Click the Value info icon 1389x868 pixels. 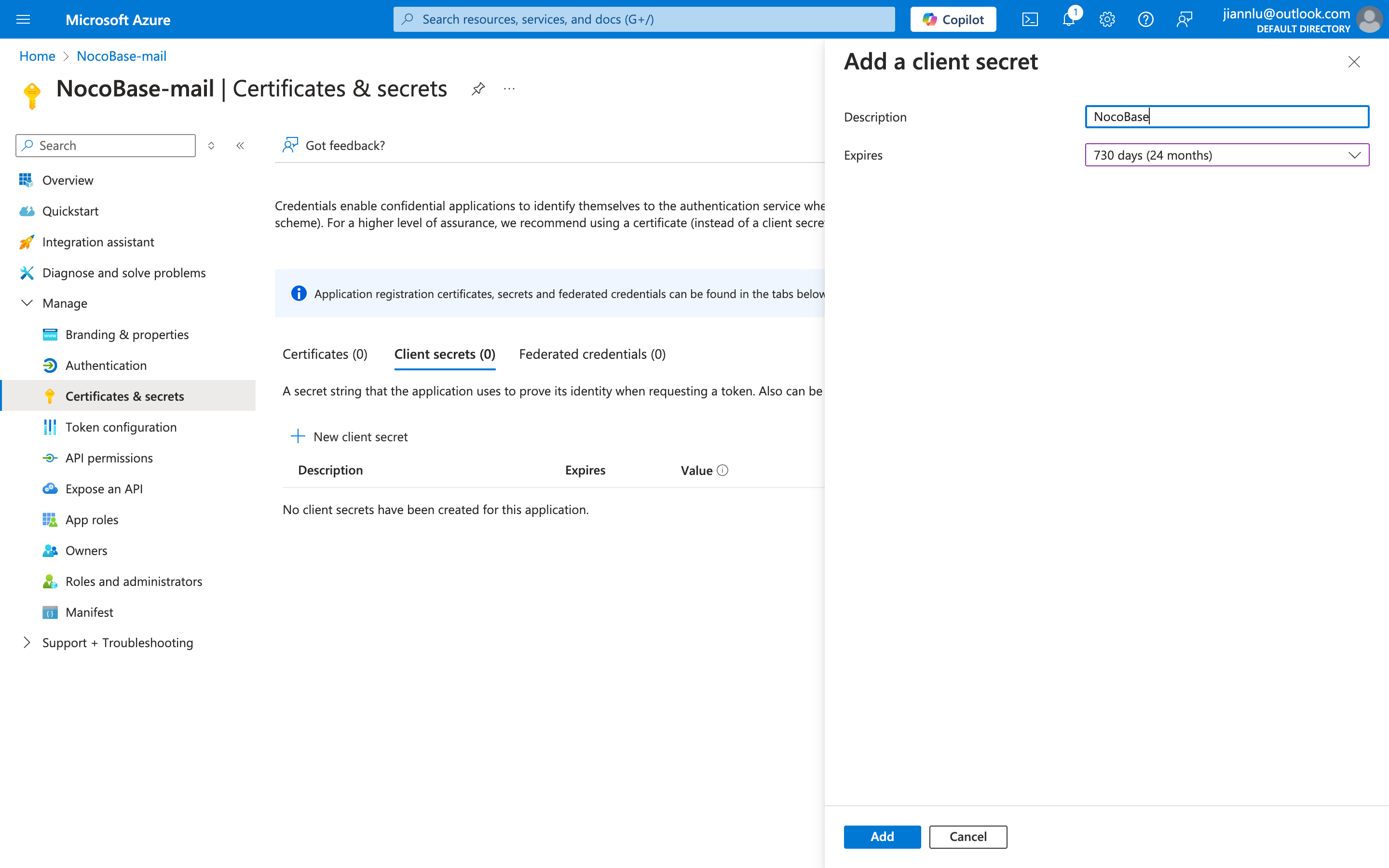[x=722, y=470]
